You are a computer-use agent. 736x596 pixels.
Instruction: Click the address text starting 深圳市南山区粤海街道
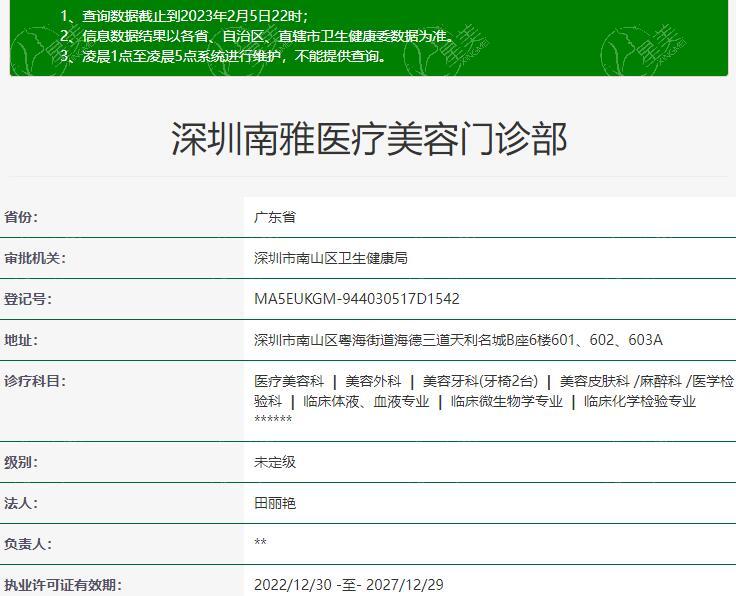click(x=458, y=340)
